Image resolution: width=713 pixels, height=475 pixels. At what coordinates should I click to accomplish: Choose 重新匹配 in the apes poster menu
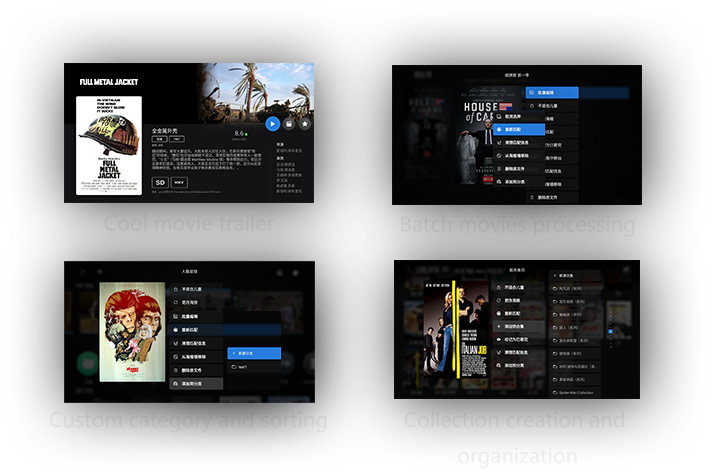pyautogui.click(x=196, y=330)
